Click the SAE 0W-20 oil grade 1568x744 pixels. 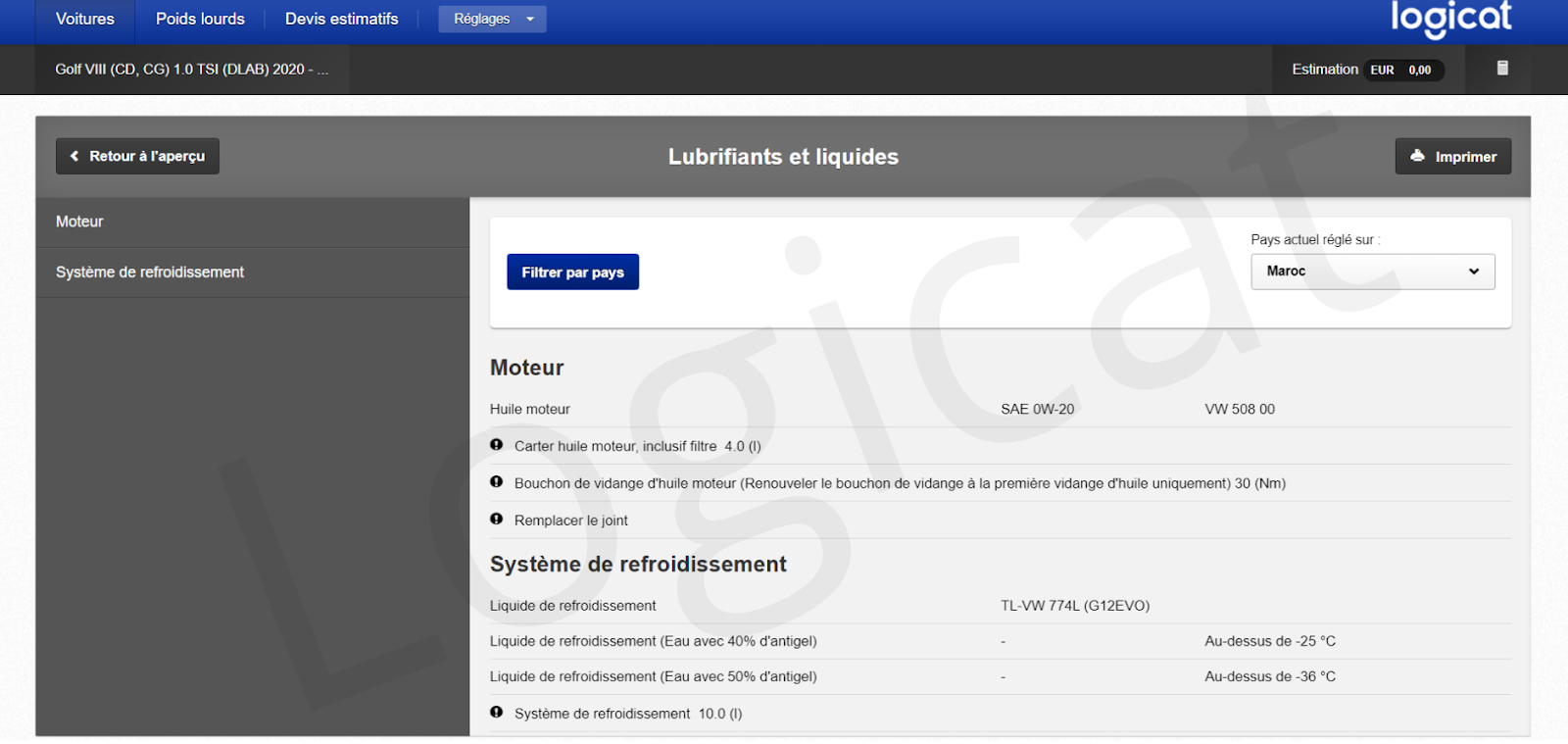1037,409
